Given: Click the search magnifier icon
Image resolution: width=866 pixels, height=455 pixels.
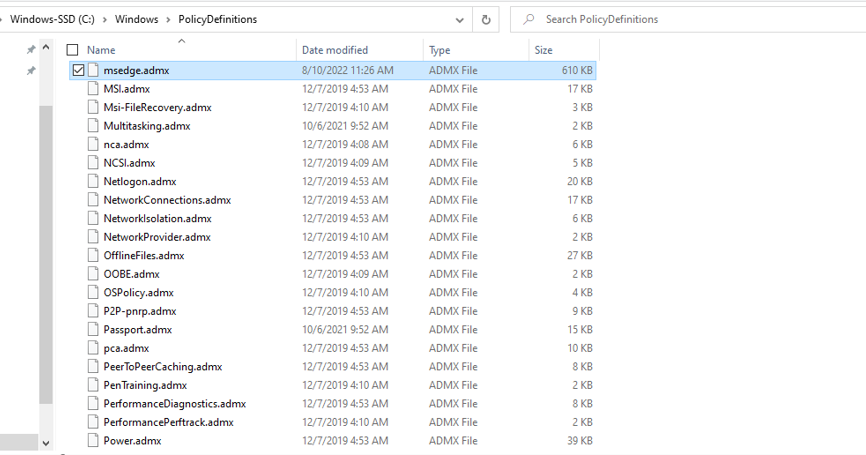Looking at the screenshot, I should [528, 19].
